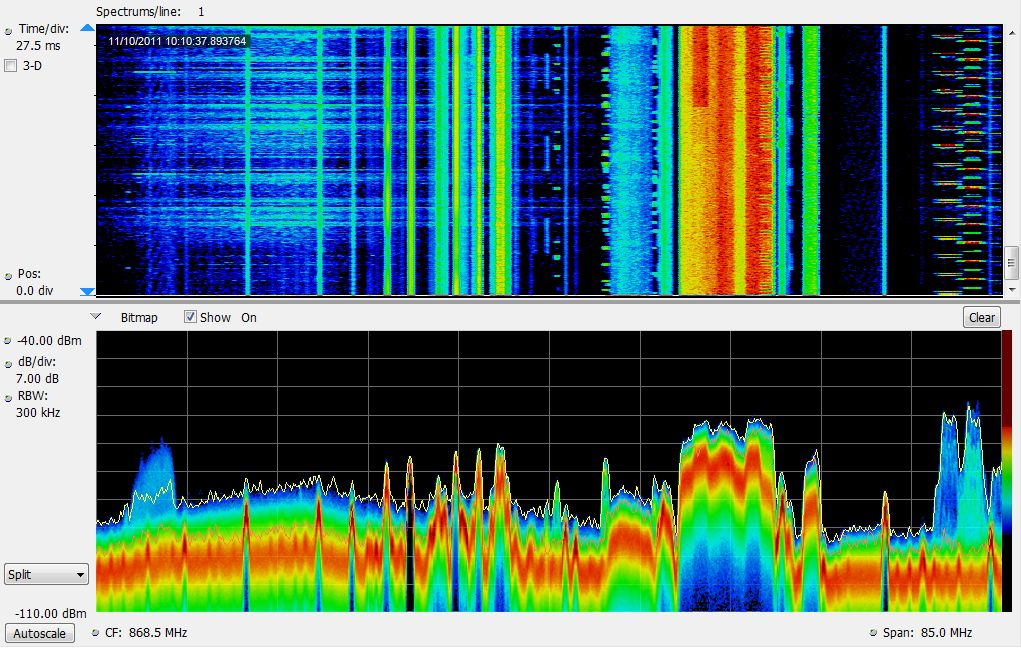Click the blue down triangle at spectrogram bottom

point(87,291)
